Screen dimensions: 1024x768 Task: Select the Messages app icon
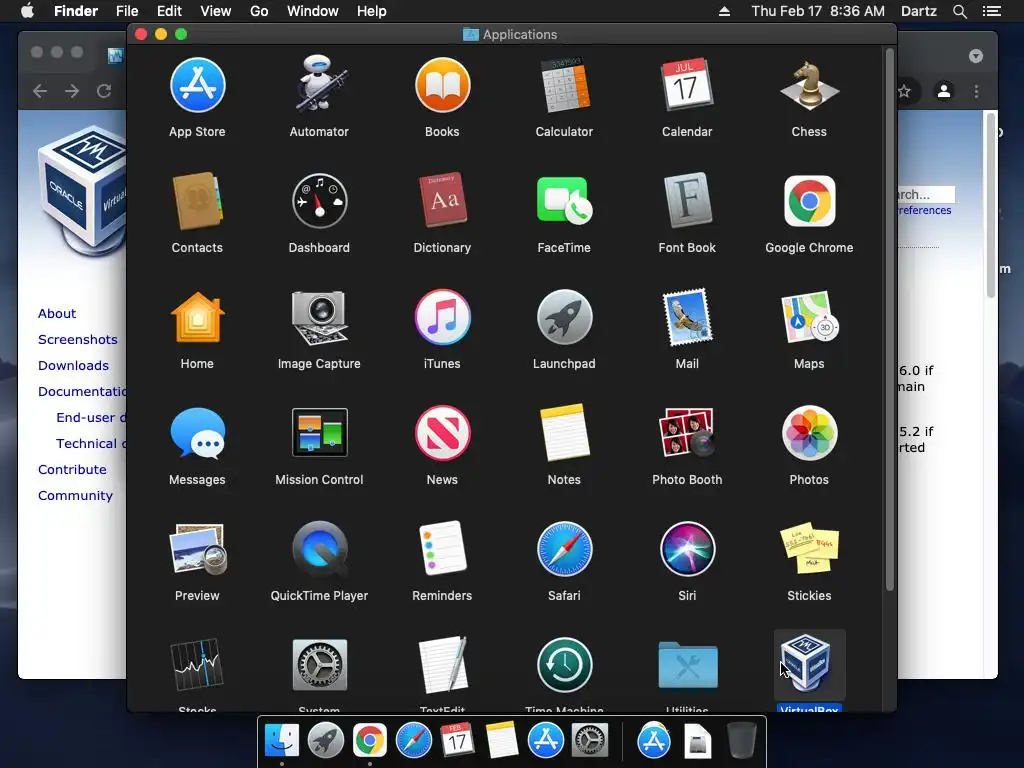click(x=197, y=433)
